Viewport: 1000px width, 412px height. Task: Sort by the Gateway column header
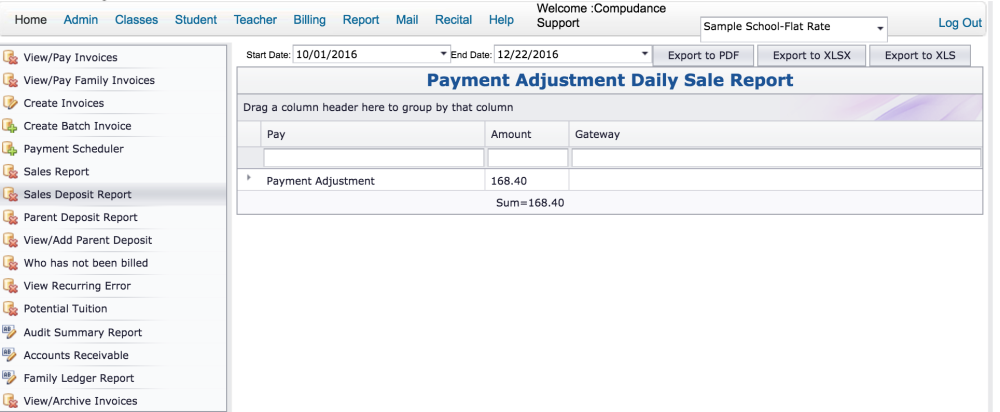(776, 135)
